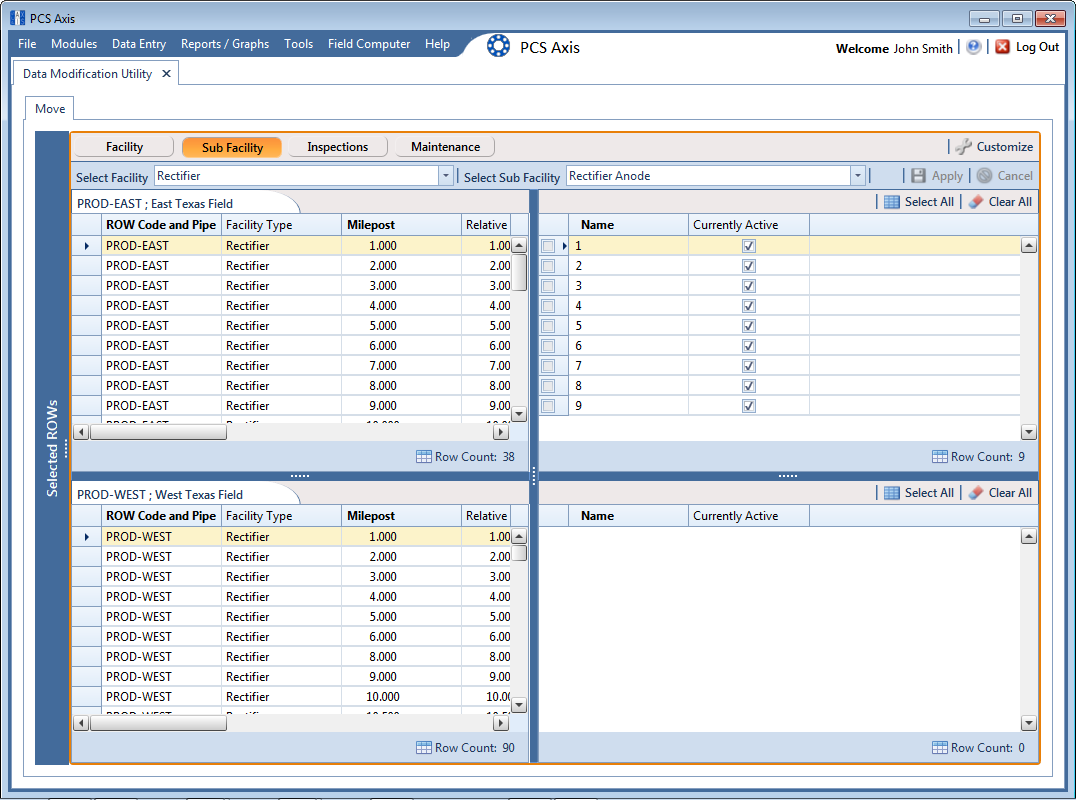Image resolution: width=1076 pixels, height=800 pixels.
Task: Check the row selector box for anode 8
Action: point(548,386)
